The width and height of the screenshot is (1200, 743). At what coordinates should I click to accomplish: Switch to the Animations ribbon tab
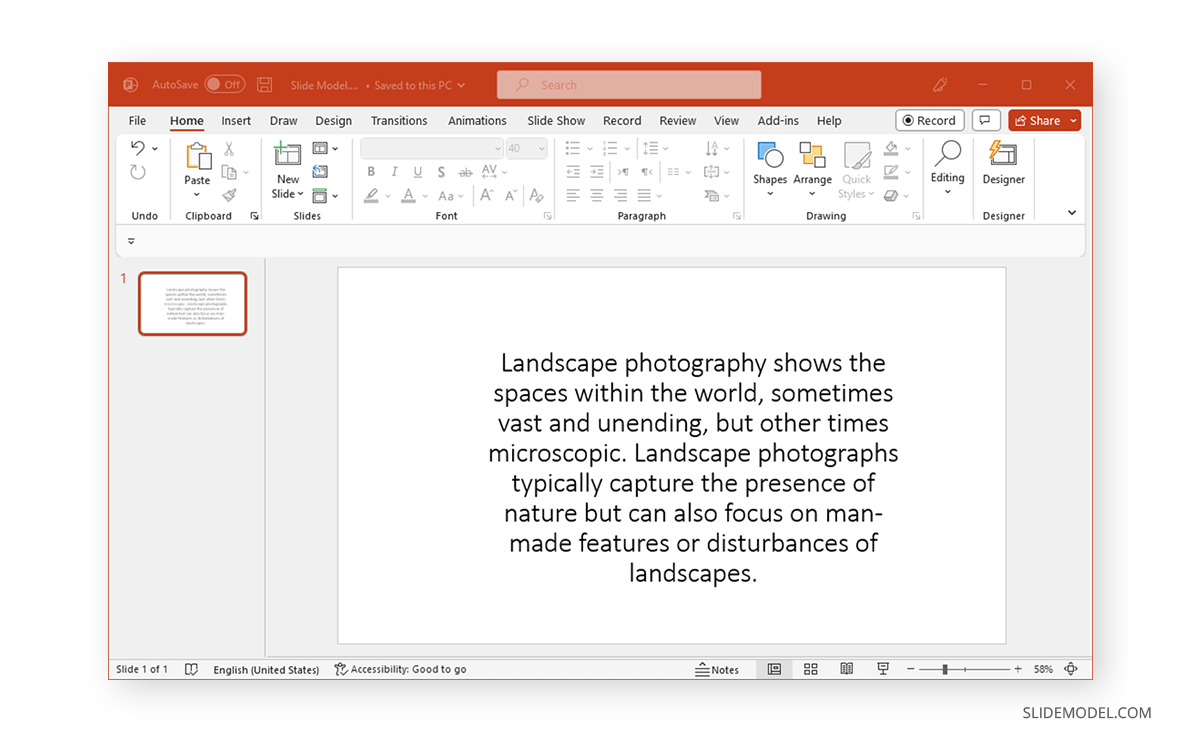coord(477,120)
